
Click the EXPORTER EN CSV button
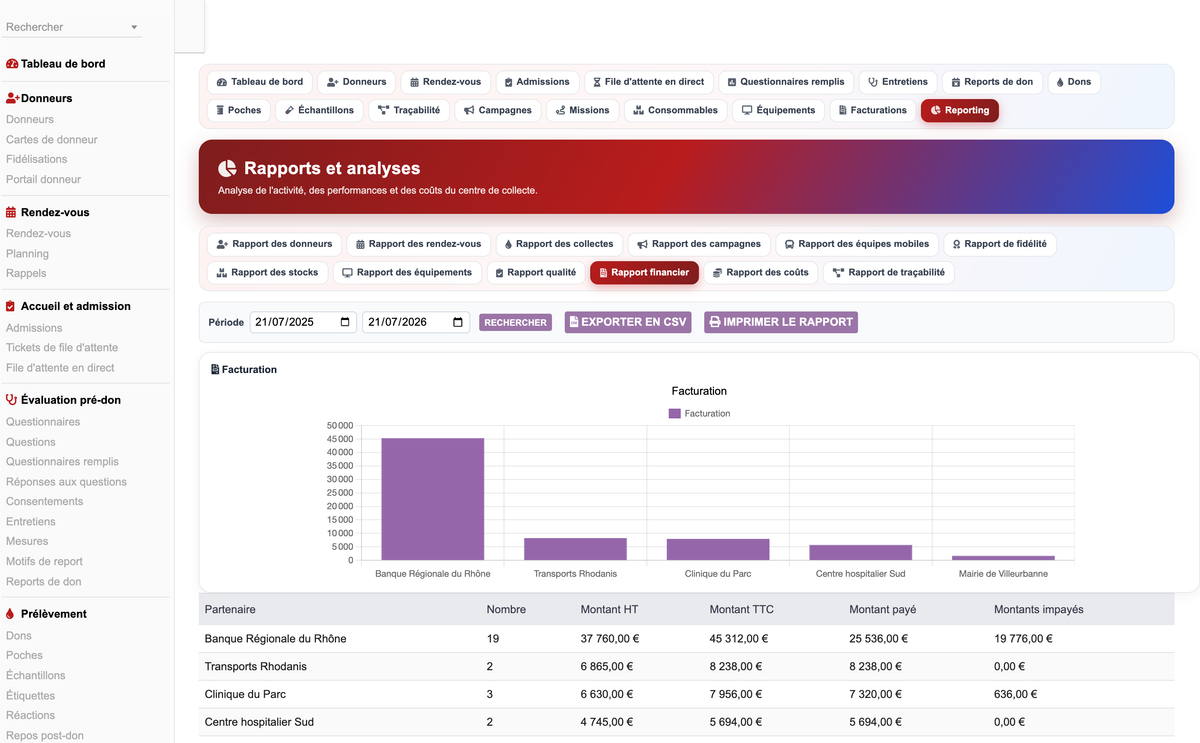pos(628,322)
